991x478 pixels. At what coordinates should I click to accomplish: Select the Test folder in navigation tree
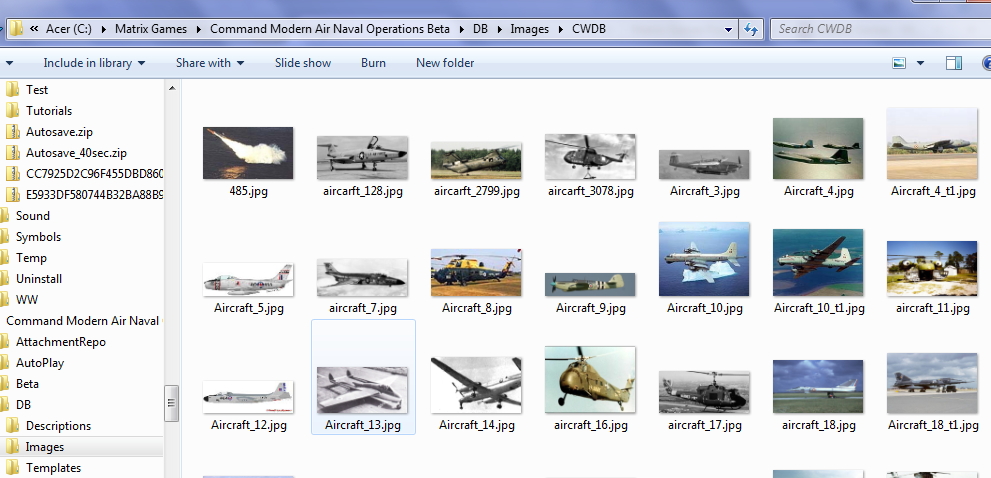click(37, 90)
